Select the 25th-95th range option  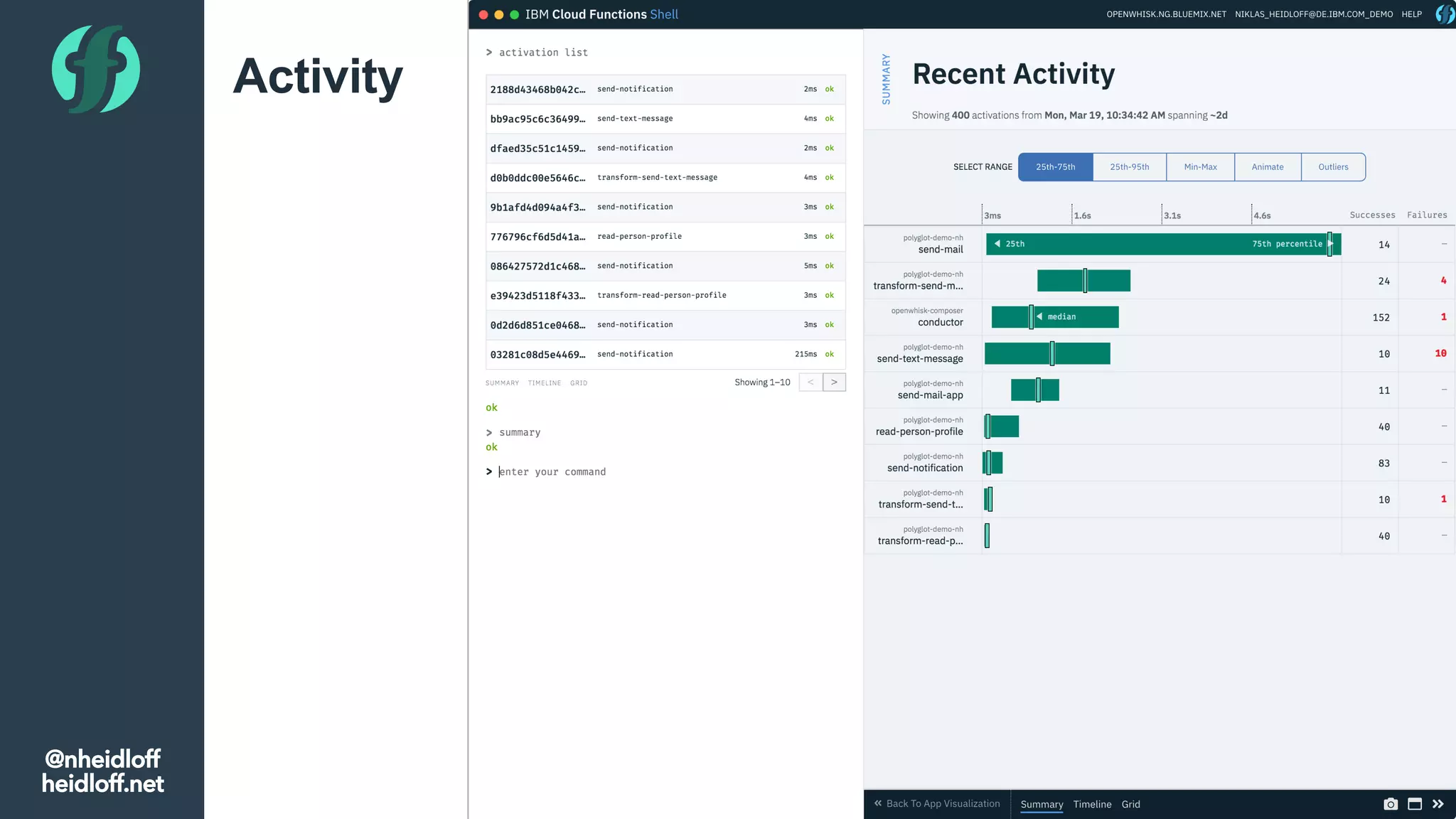pyautogui.click(x=1129, y=167)
